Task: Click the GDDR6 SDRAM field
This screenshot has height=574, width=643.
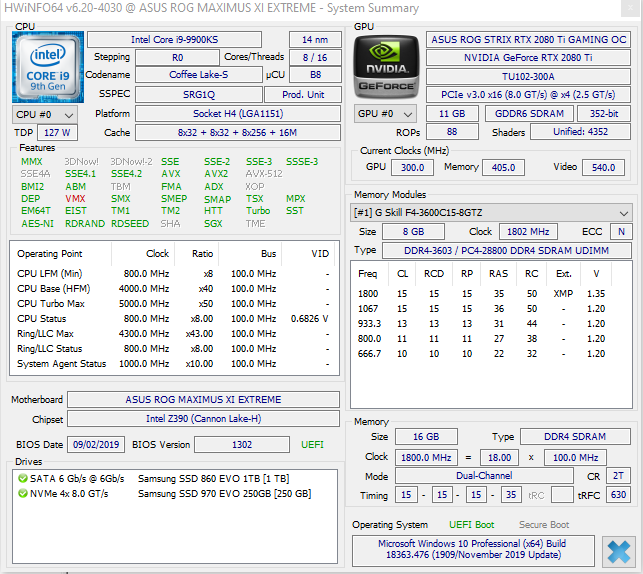Action: [529, 114]
